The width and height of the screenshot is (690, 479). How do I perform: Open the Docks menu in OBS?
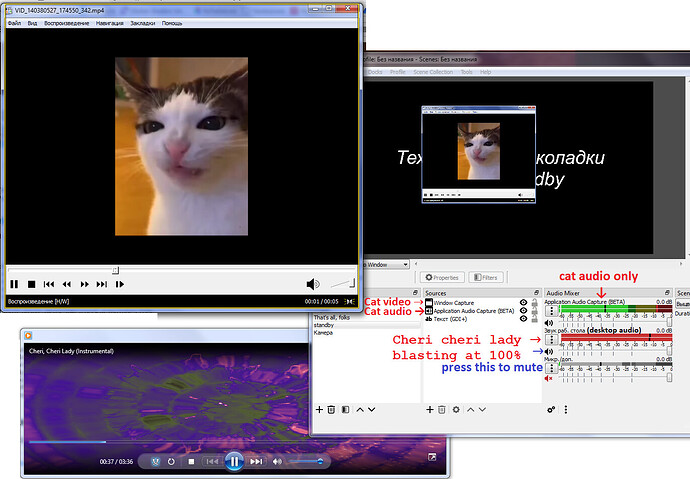pyautogui.click(x=375, y=72)
